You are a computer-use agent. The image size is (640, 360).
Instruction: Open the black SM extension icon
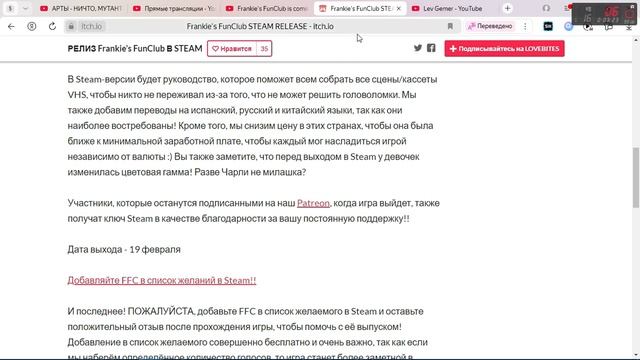(x=548, y=26)
